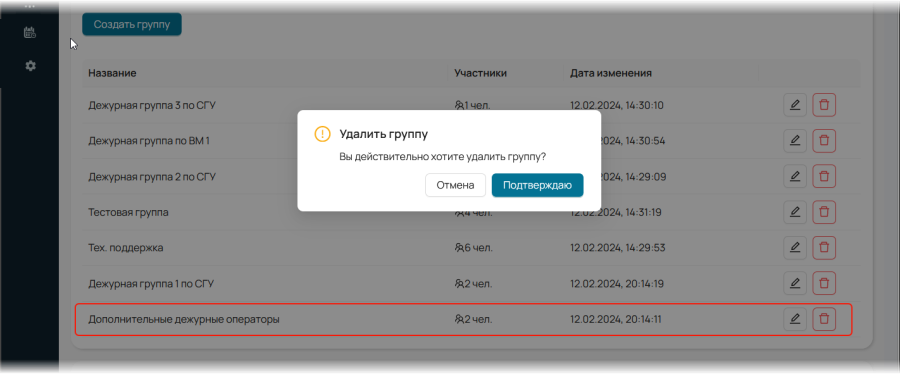Confirm deletion with Подтверждаю button
900x374 pixels.
pyautogui.click(x=537, y=185)
